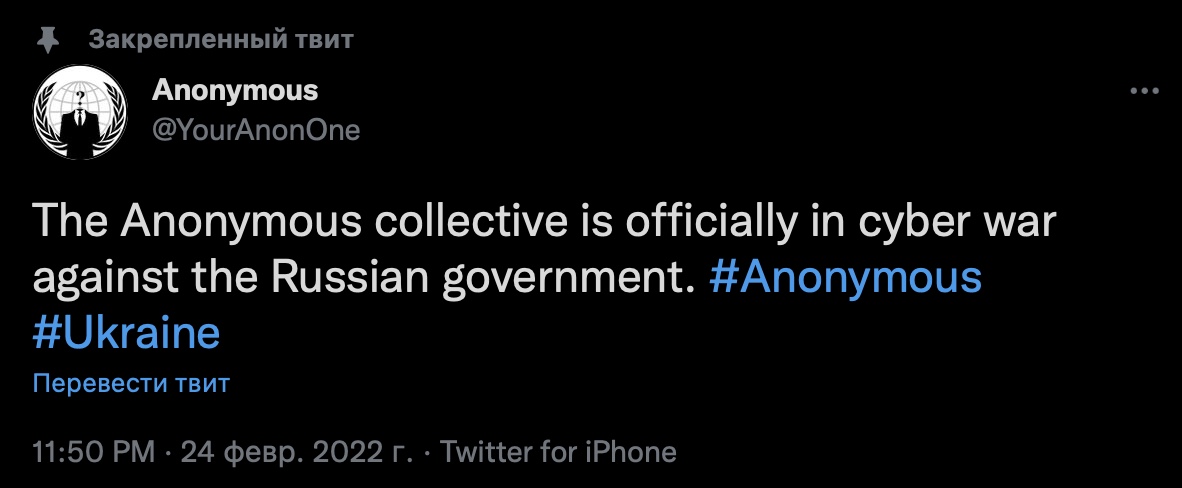Follow the #Anonymous hashtag link
Screen dimensions: 1182x488
point(845,278)
